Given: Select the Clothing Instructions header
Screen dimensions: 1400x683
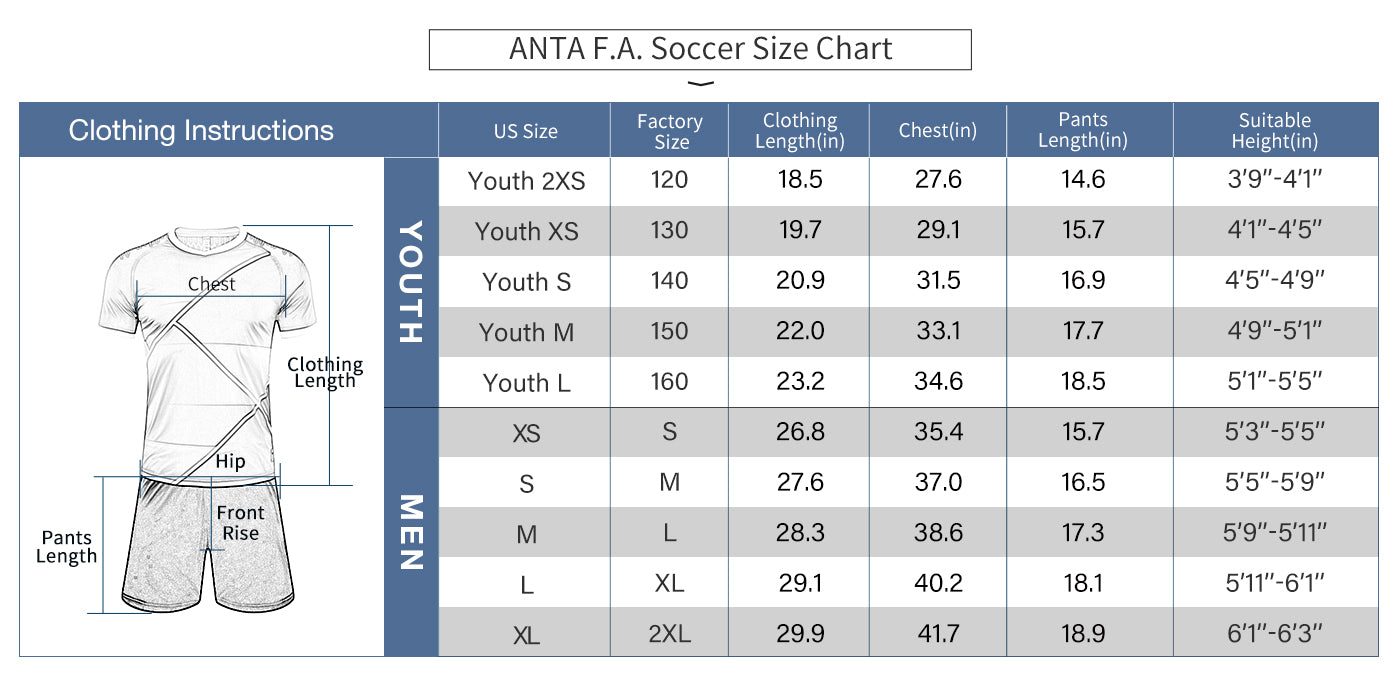Looking at the screenshot, I should point(201,130).
